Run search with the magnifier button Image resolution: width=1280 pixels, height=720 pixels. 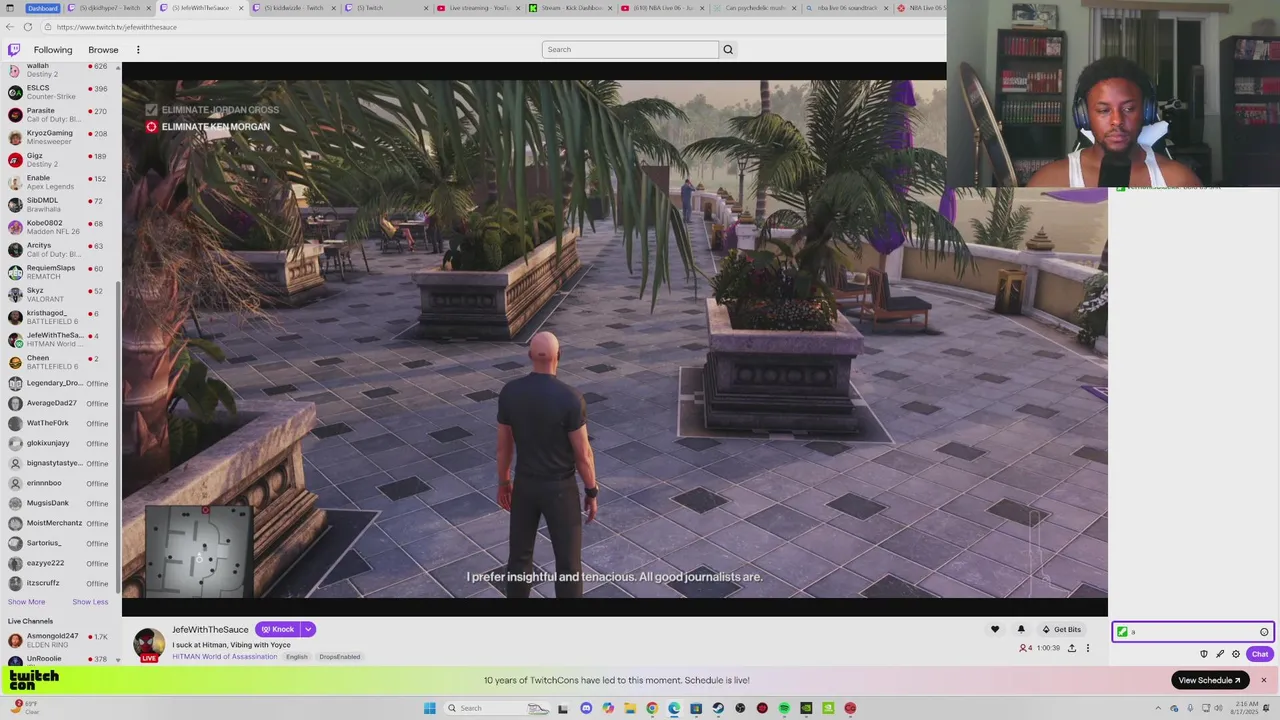(728, 49)
